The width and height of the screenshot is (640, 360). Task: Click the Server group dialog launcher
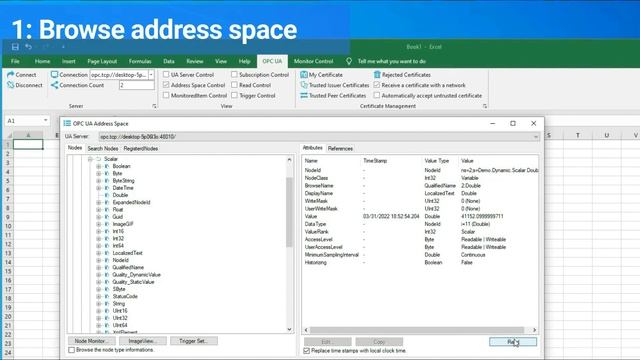tap(154, 106)
